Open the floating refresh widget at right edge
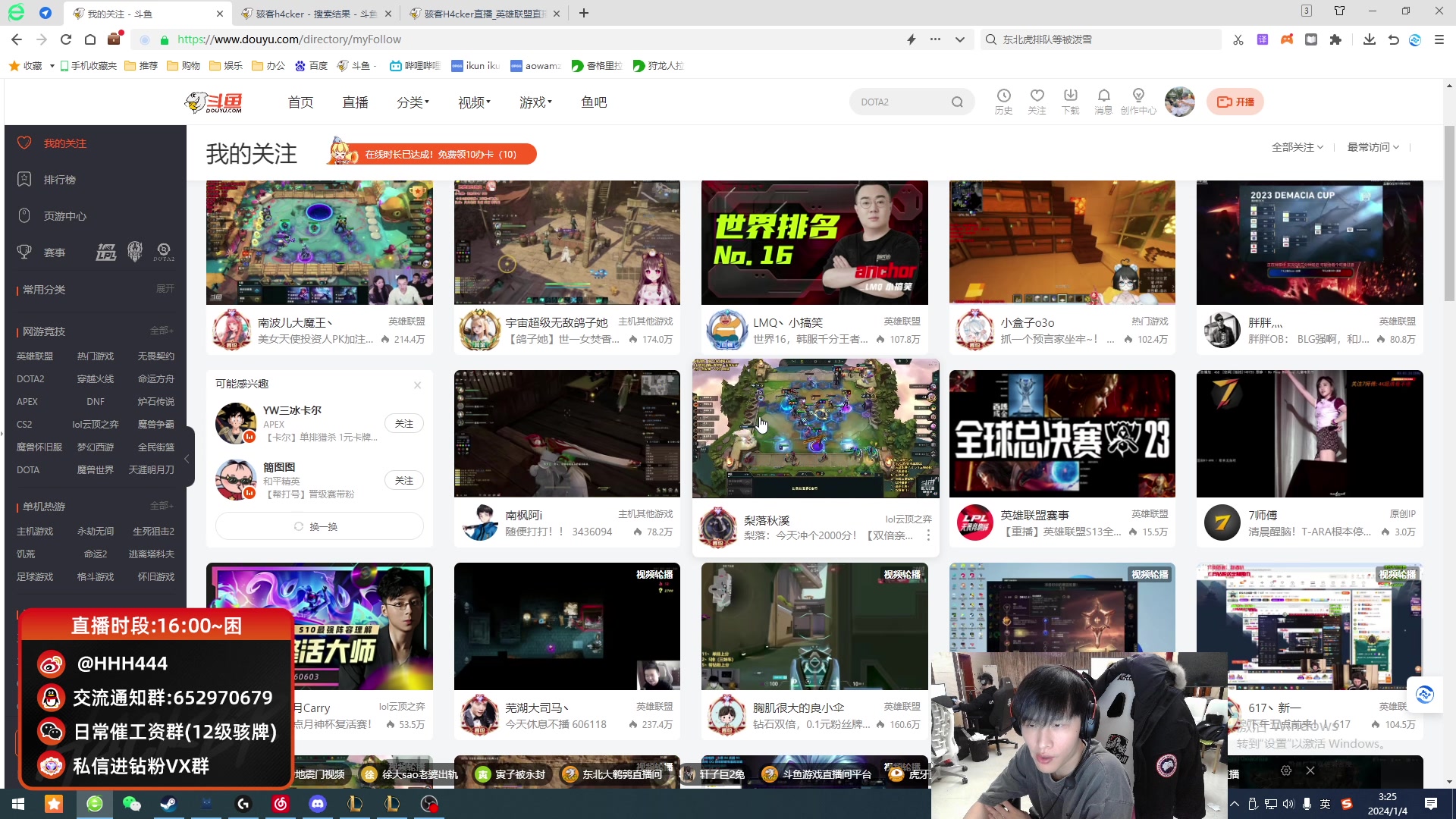The image size is (1456, 819). click(1425, 695)
